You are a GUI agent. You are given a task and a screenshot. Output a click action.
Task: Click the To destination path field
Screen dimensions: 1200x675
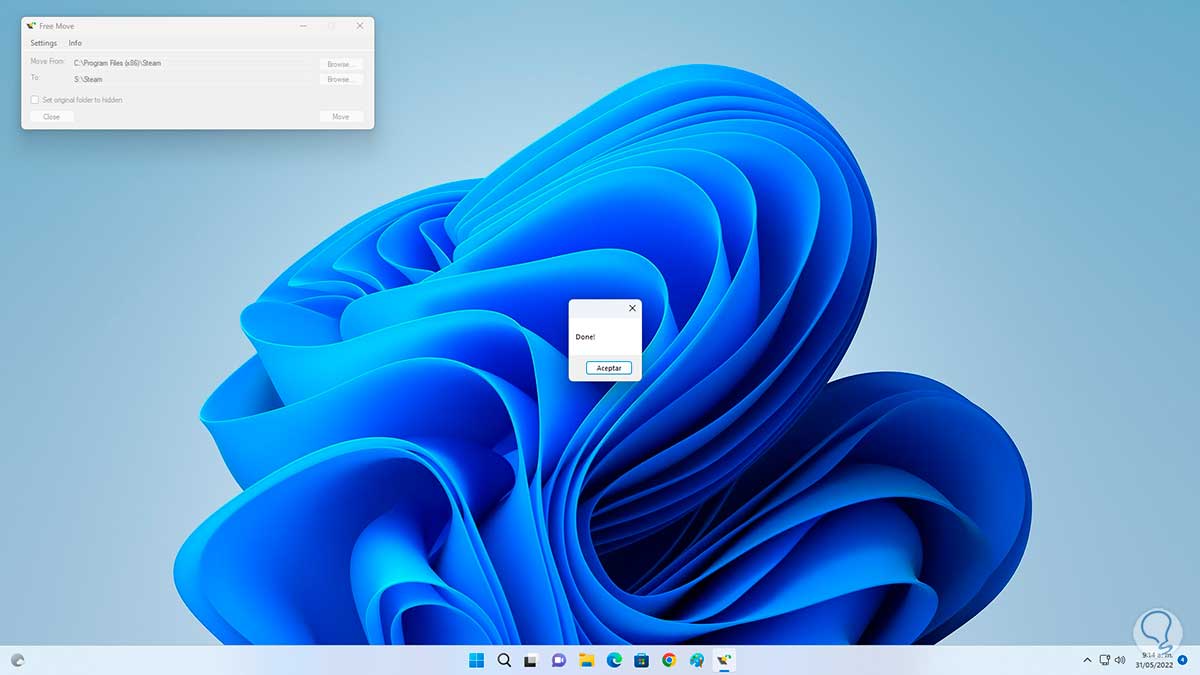pyautogui.click(x=192, y=79)
